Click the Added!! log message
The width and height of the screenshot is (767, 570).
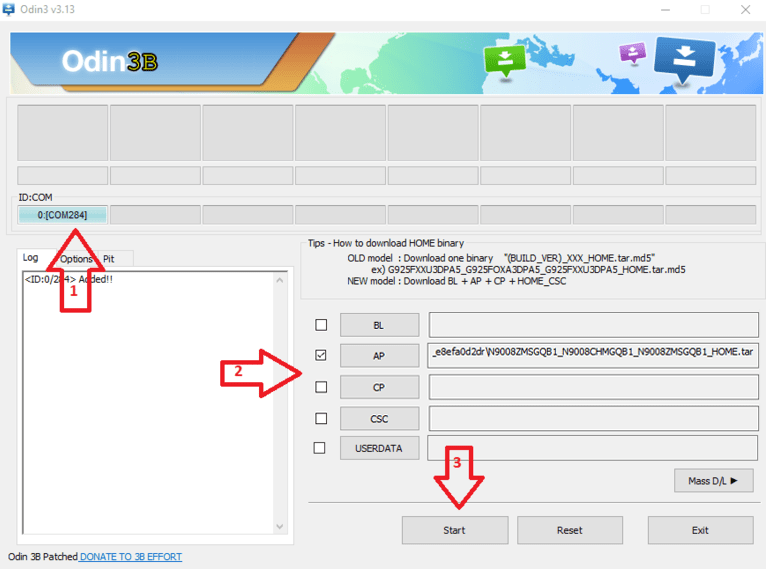[x=68, y=279]
